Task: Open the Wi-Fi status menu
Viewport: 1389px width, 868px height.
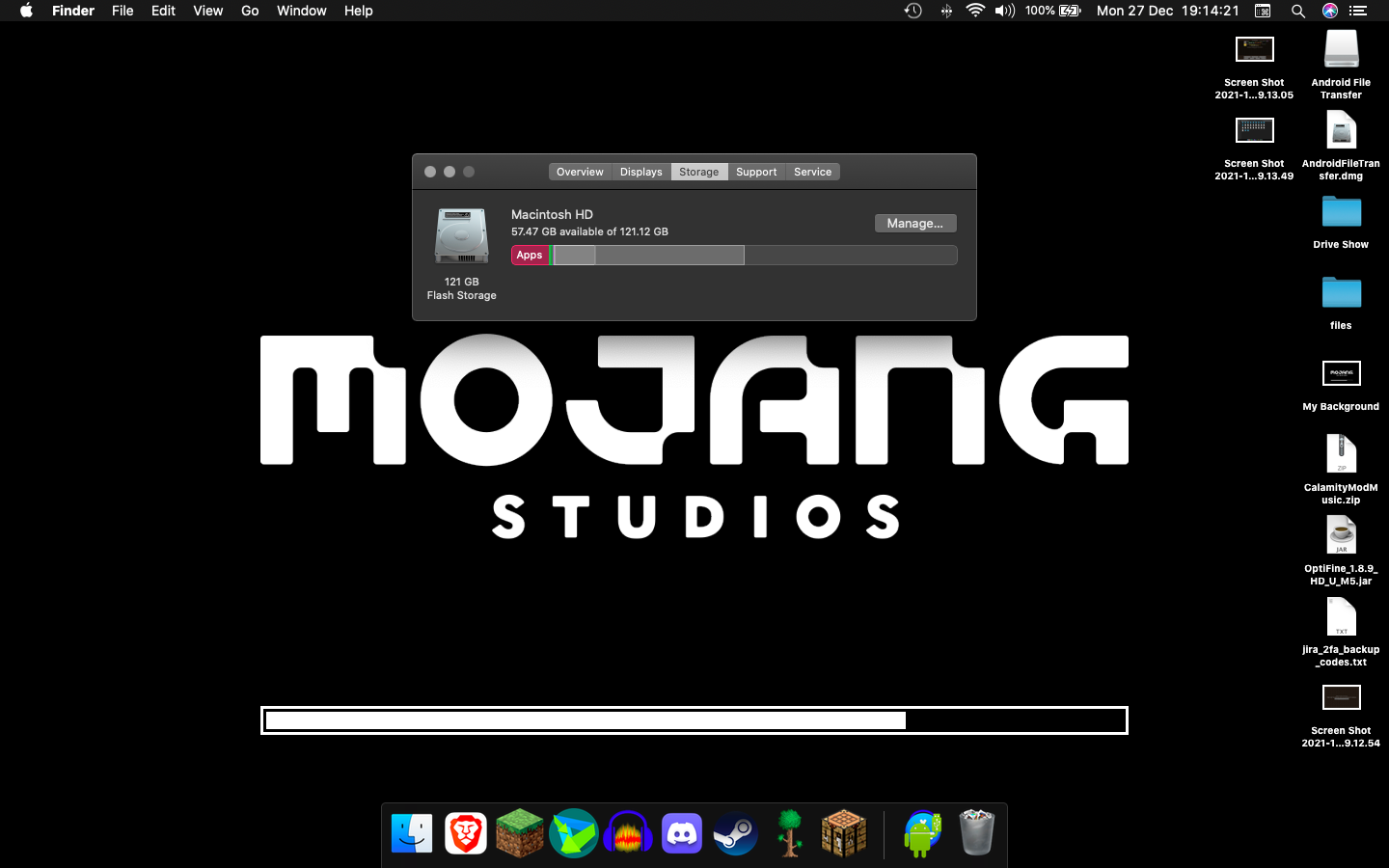Action: (x=975, y=11)
